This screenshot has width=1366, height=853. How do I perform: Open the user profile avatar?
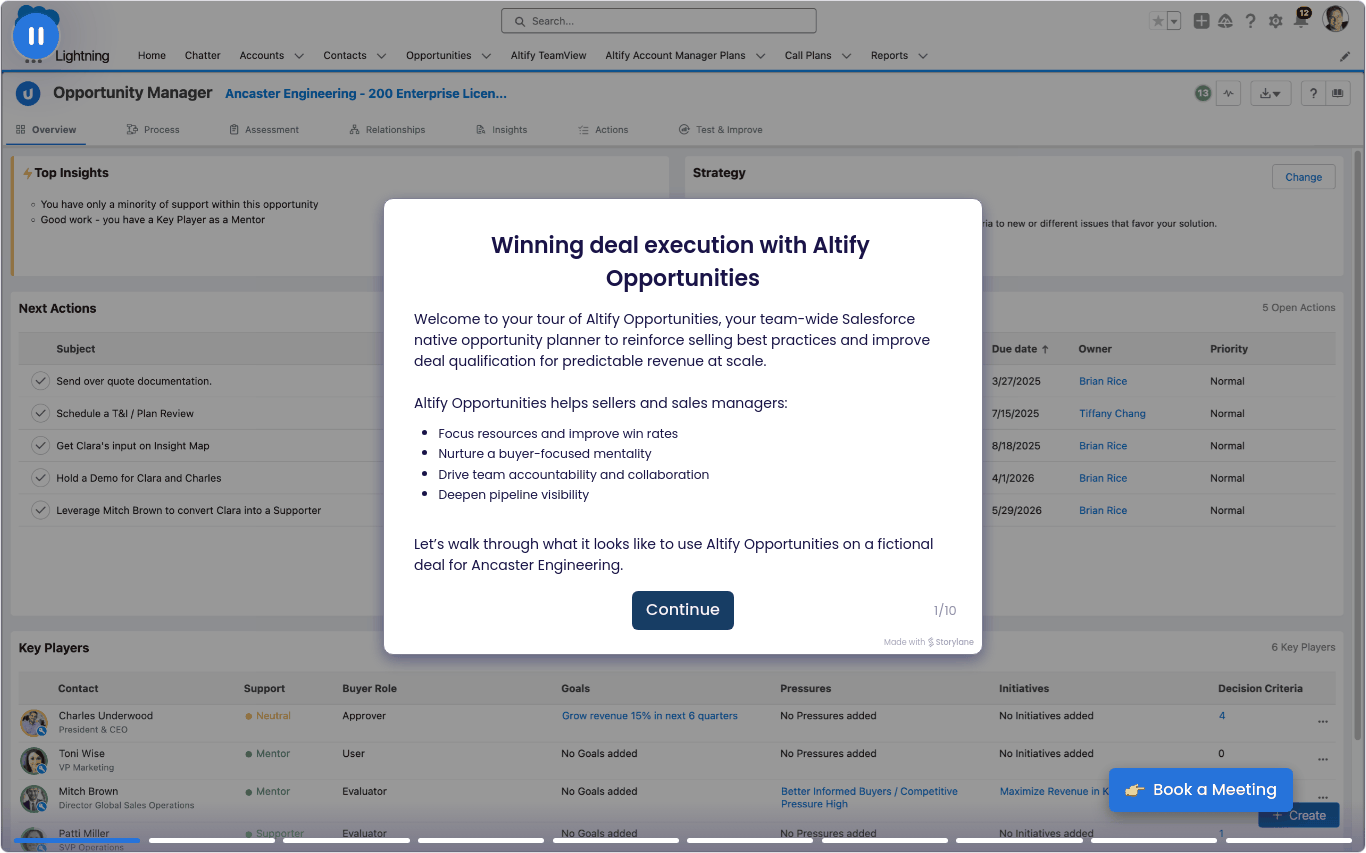pos(1335,19)
